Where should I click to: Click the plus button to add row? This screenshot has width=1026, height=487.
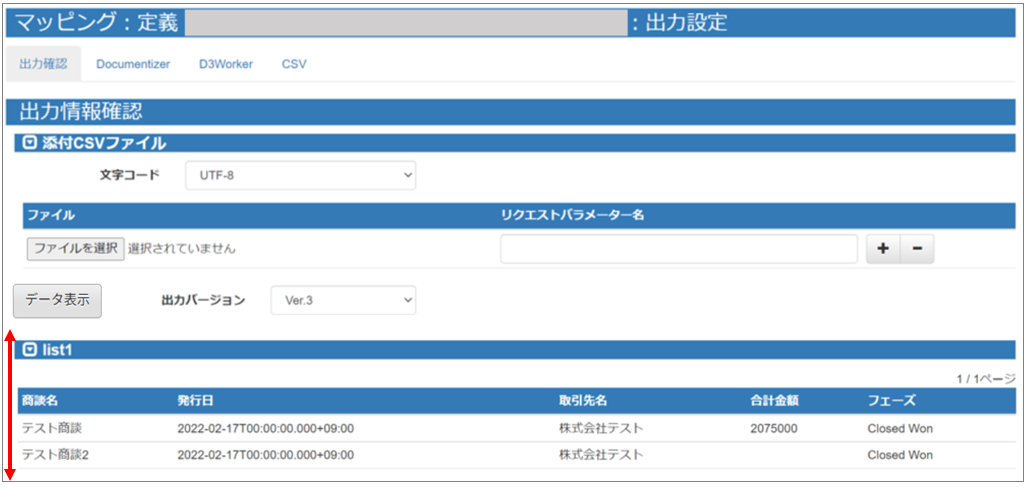coord(883,250)
